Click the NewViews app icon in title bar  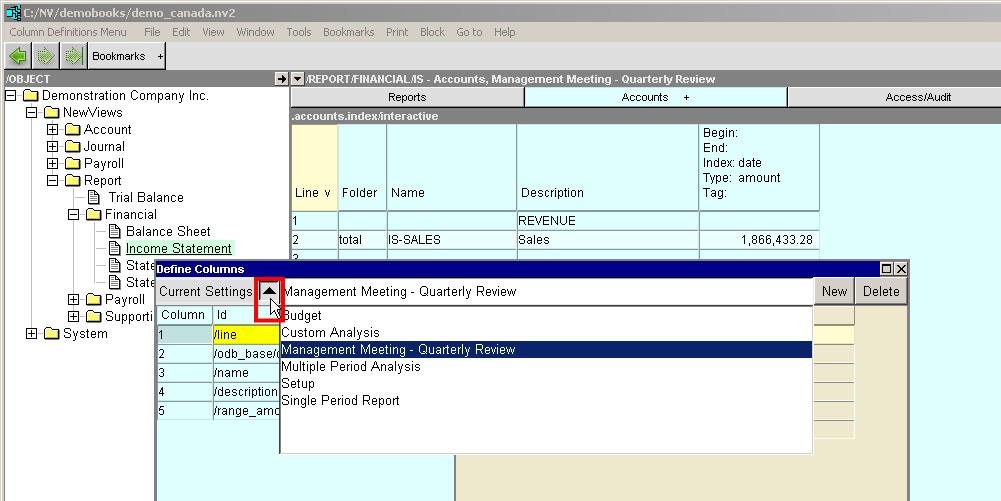point(12,11)
